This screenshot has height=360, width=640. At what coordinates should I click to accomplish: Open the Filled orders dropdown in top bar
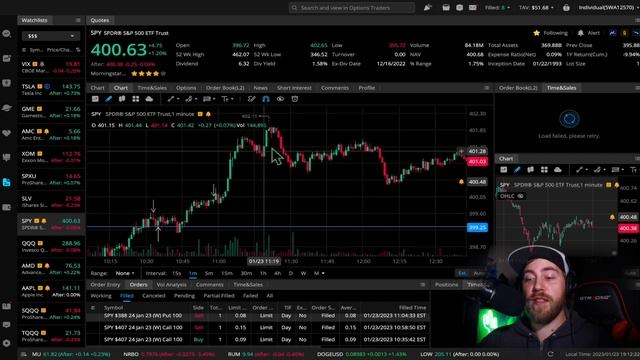(498, 7)
